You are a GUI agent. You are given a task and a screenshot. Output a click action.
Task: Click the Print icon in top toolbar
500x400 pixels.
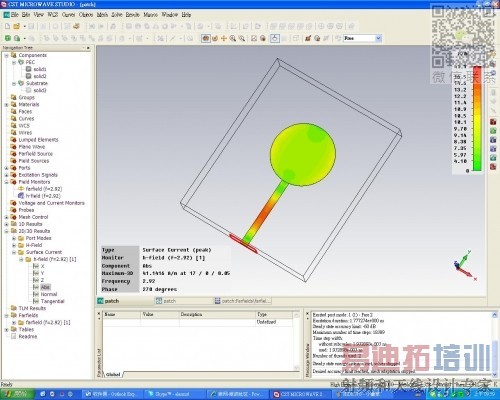tap(76, 26)
